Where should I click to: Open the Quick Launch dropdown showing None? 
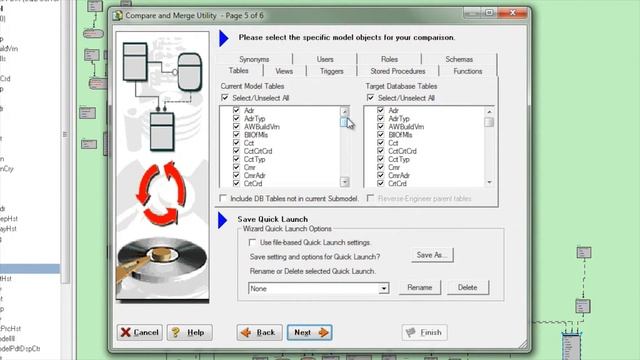pyautogui.click(x=383, y=289)
